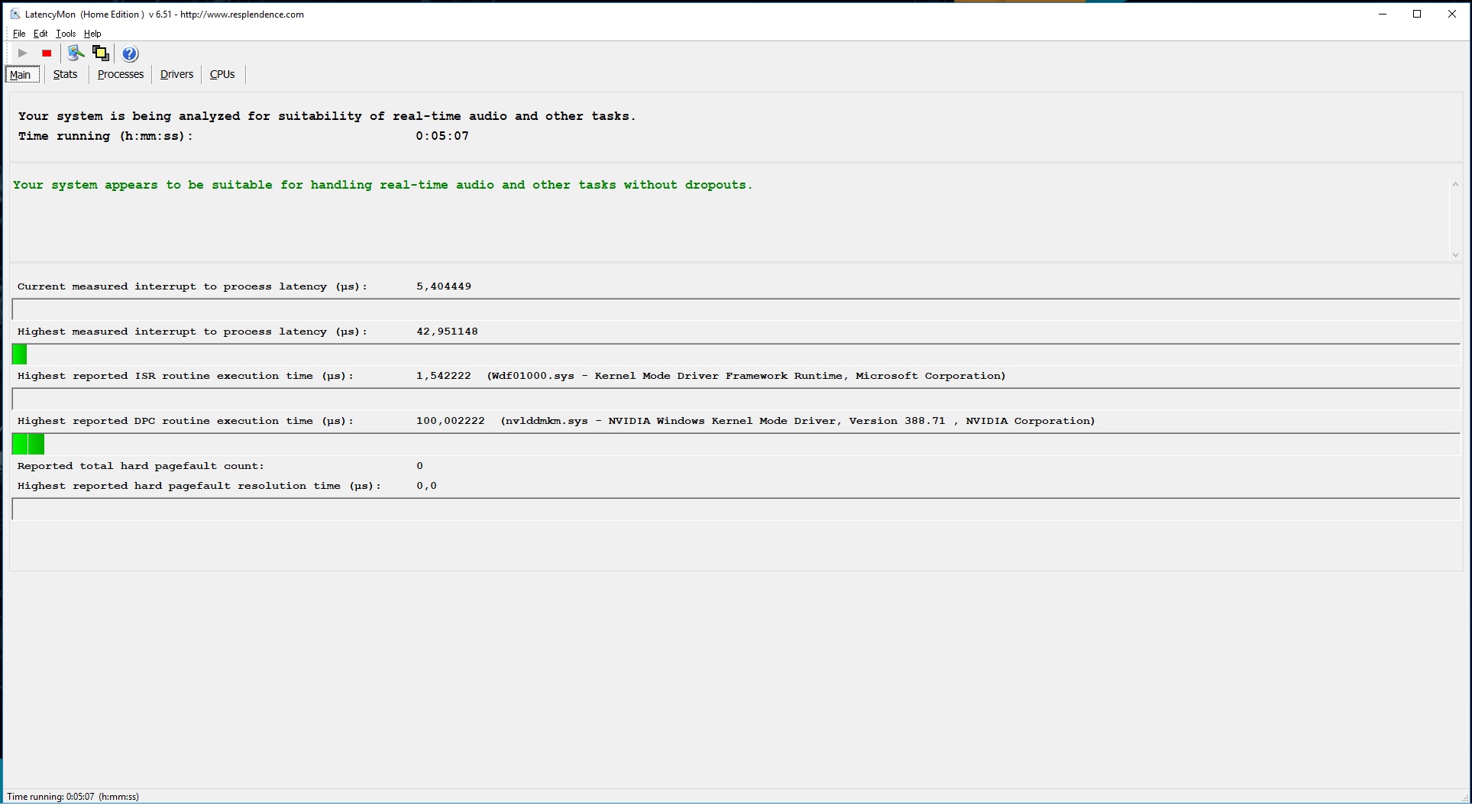Click the highest DPC execution time green bar
Viewport: 1472px width, 812px height.
pyautogui.click(x=28, y=444)
